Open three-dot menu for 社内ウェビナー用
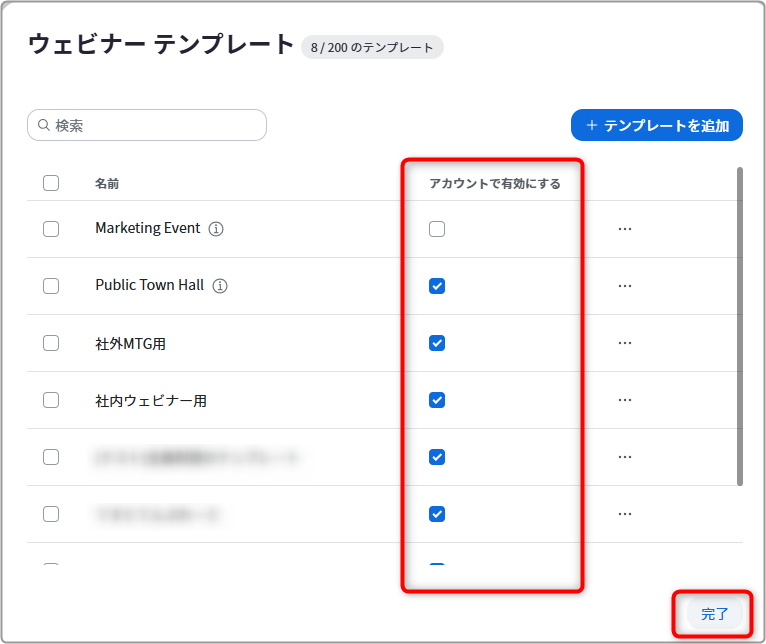The image size is (766, 644). [x=625, y=400]
